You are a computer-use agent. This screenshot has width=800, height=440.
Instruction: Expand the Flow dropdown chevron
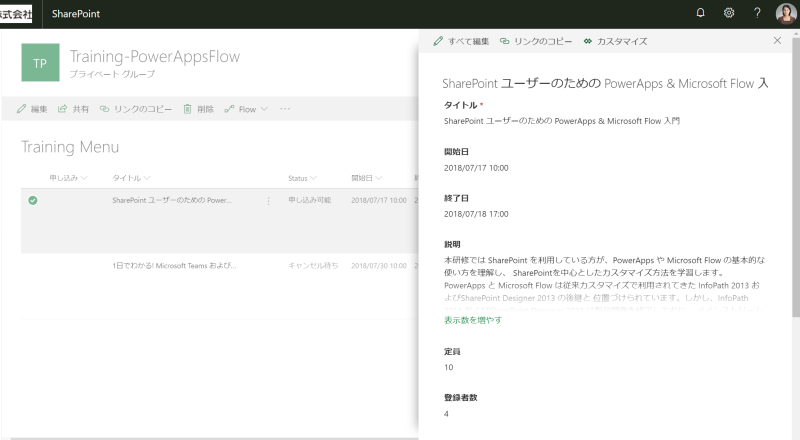(264, 109)
